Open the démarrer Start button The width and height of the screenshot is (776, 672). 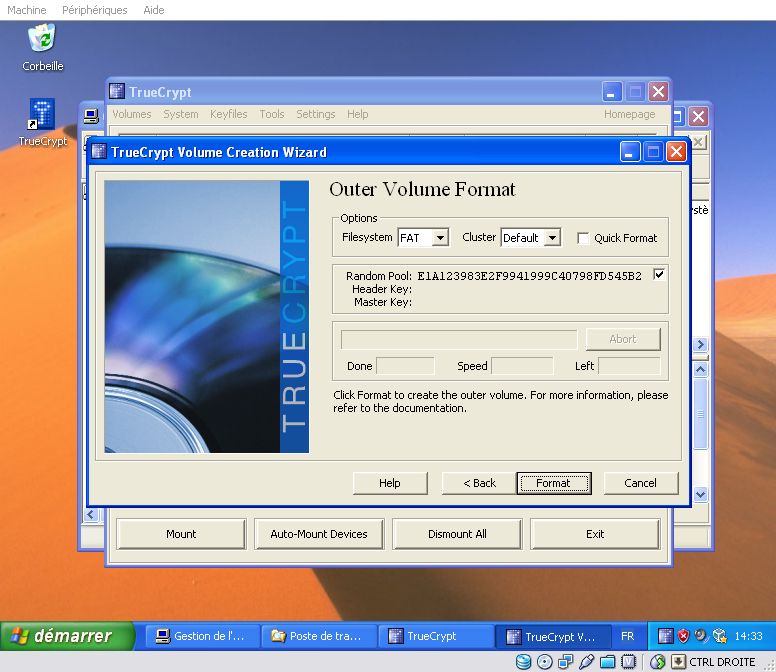tap(67, 636)
